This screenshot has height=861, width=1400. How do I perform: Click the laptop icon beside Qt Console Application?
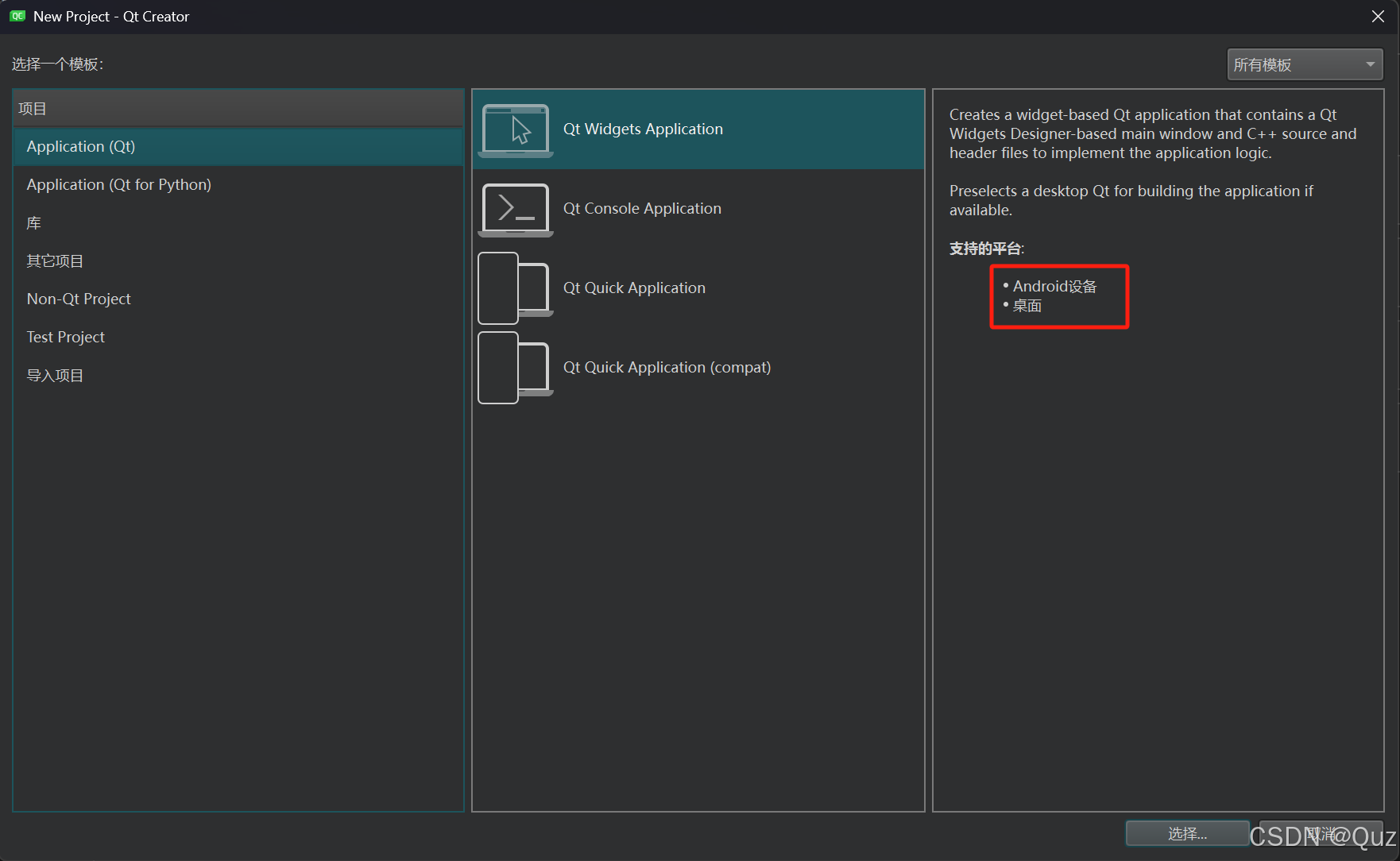(x=515, y=209)
